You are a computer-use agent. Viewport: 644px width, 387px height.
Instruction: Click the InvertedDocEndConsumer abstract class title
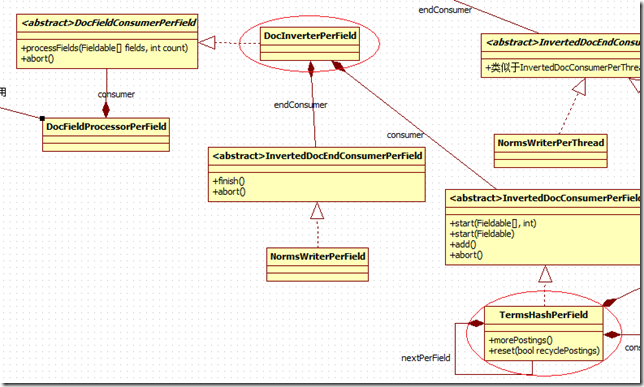click(563, 42)
